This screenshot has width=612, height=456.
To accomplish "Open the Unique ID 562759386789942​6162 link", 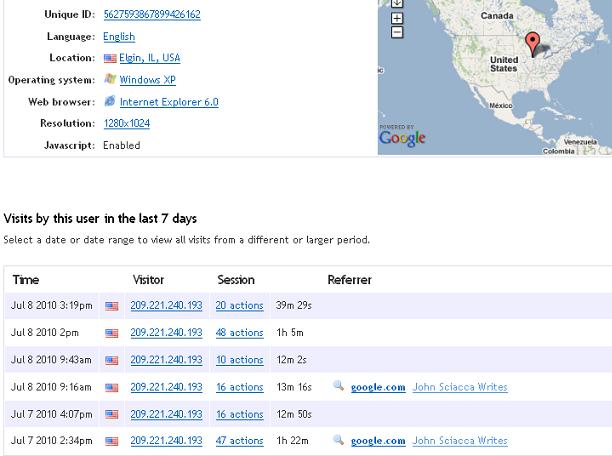I will point(152,14).
